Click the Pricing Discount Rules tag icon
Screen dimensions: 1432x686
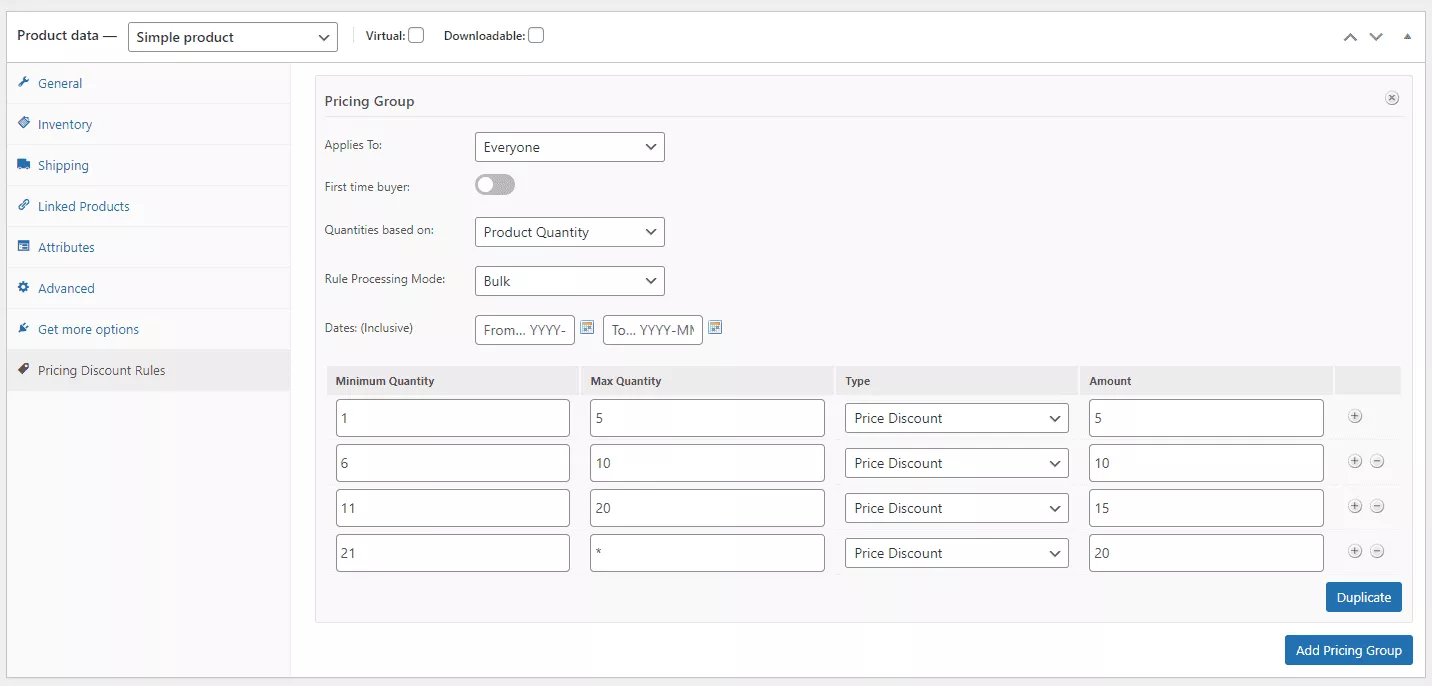click(24, 369)
